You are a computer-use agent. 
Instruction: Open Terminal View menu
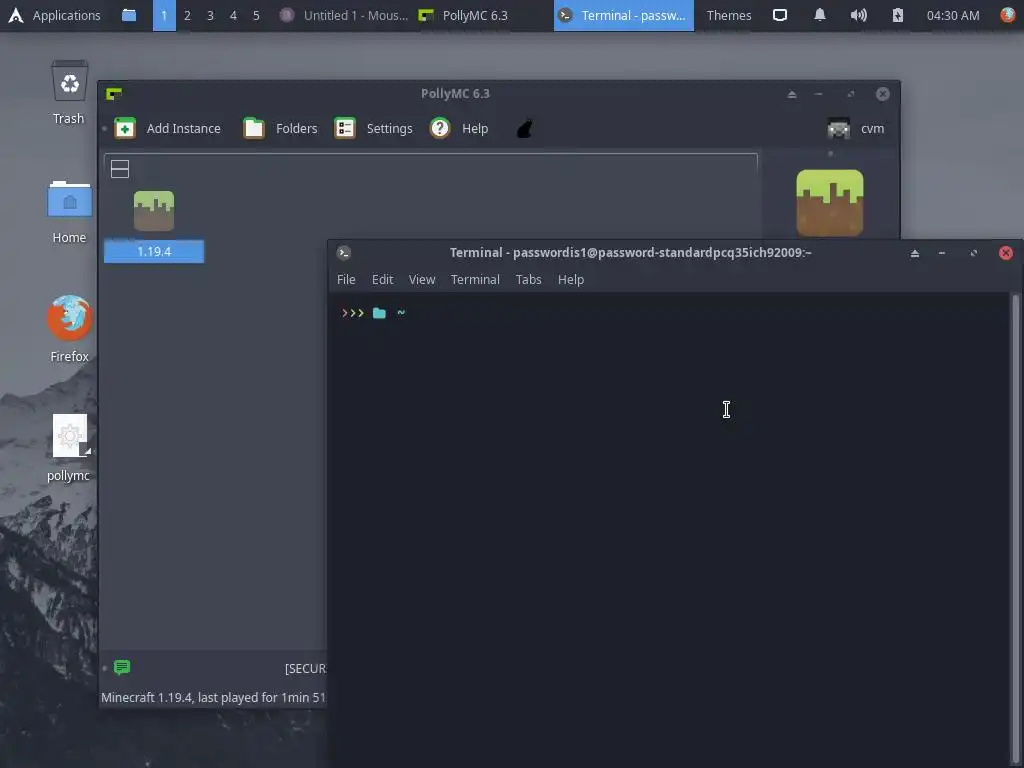[x=422, y=280]
